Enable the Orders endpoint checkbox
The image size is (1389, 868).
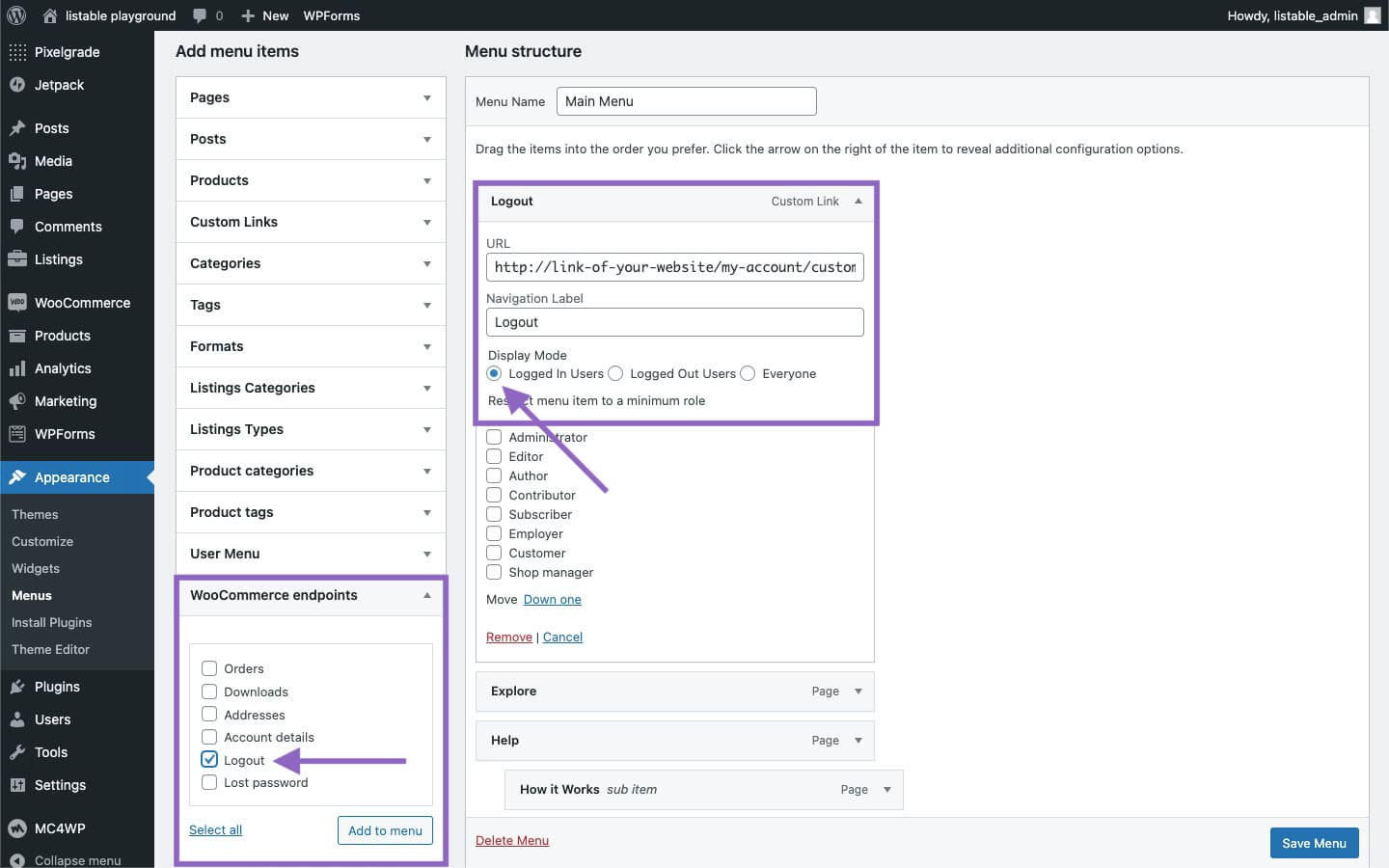[x=209, y=668]
